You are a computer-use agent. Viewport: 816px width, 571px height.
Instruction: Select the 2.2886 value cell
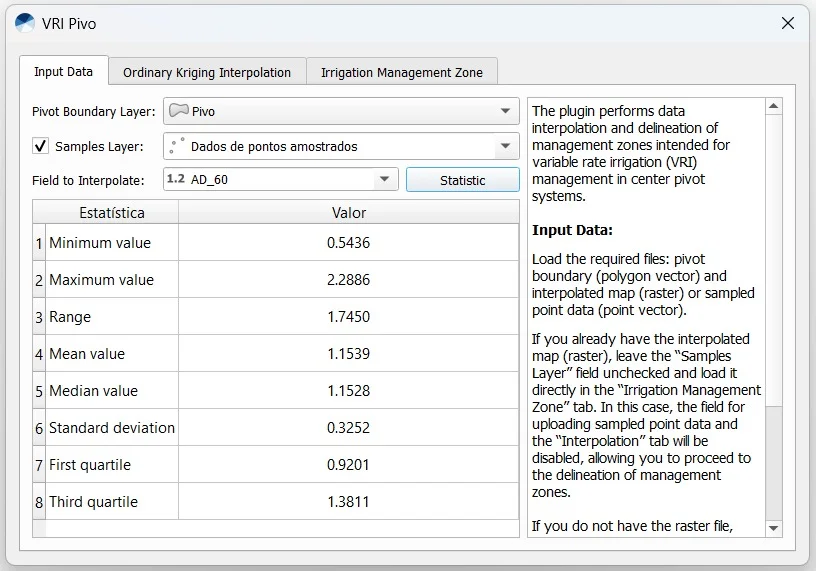coord(349,280)
